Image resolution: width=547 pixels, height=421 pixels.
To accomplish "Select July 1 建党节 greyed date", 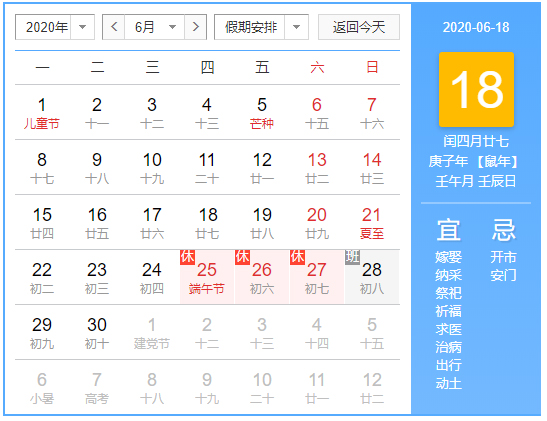I will (152, 332).
